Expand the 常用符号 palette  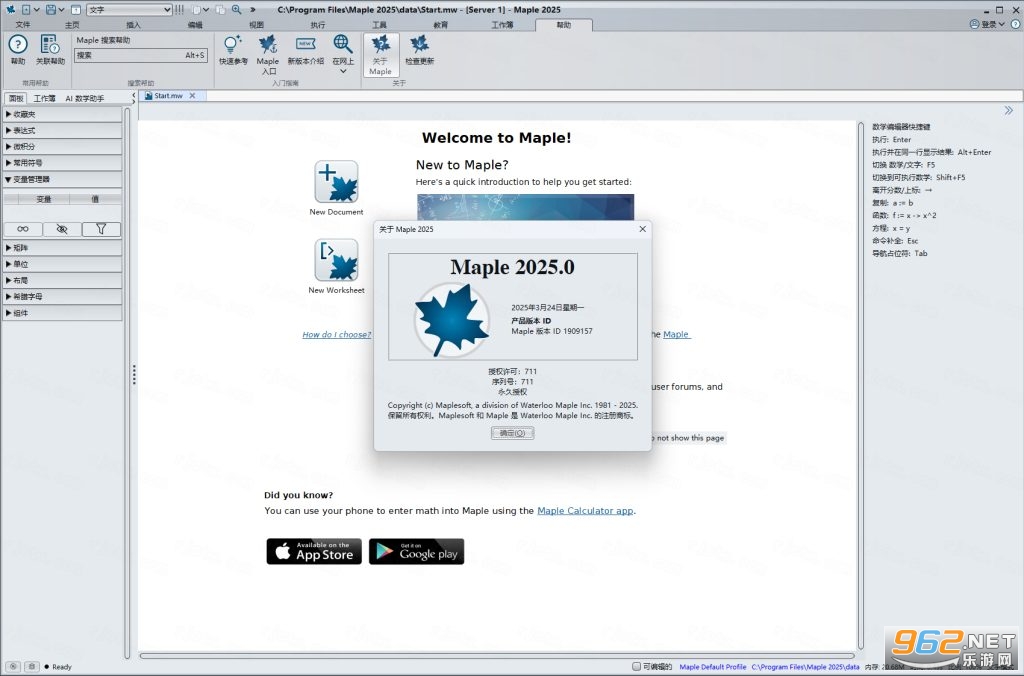[62, 163]
